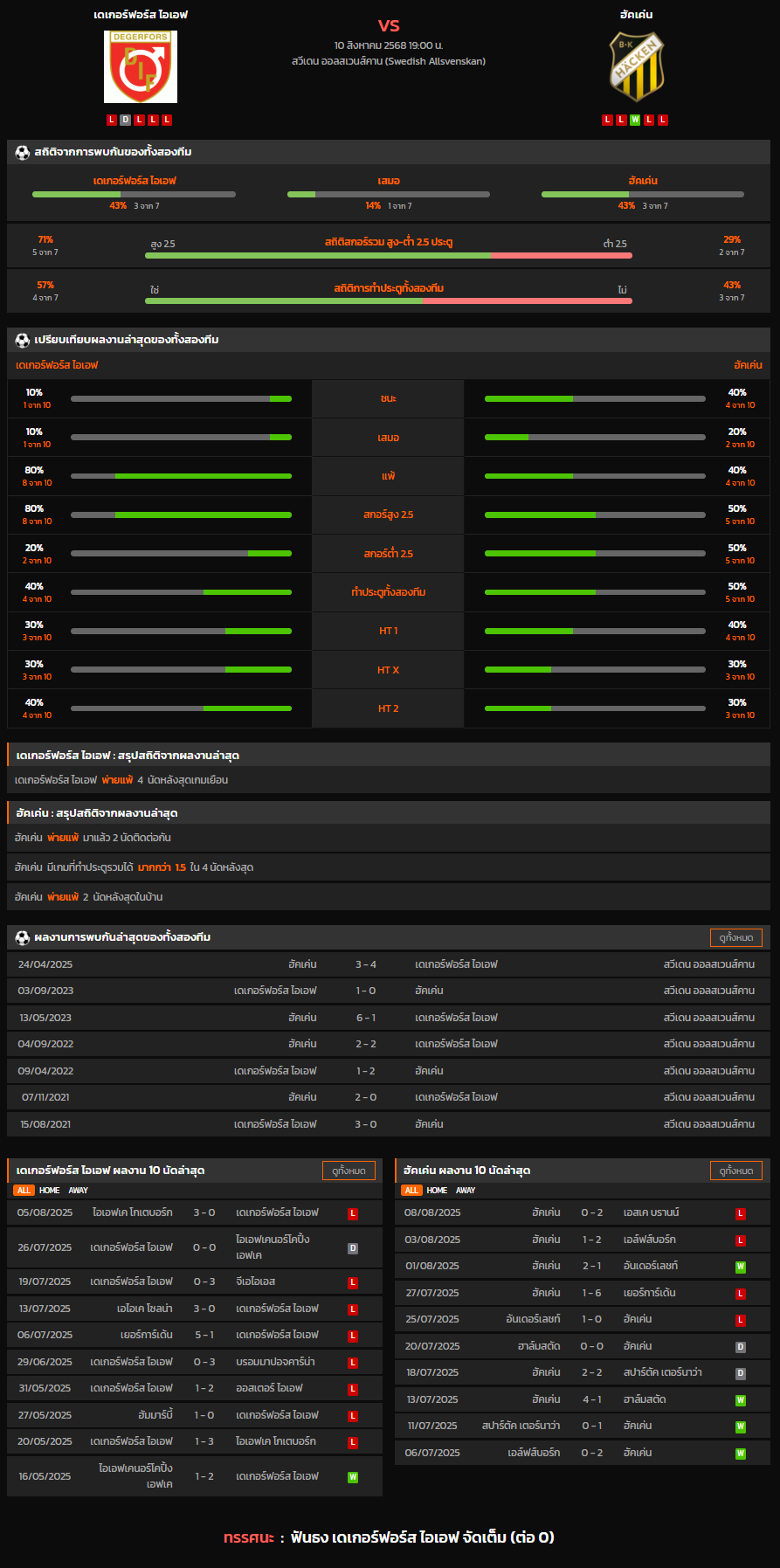Viewport: 780px width, 1568px height.
Task: Select AWAY tab in Häcken results panel
Action: point(466,1191)
